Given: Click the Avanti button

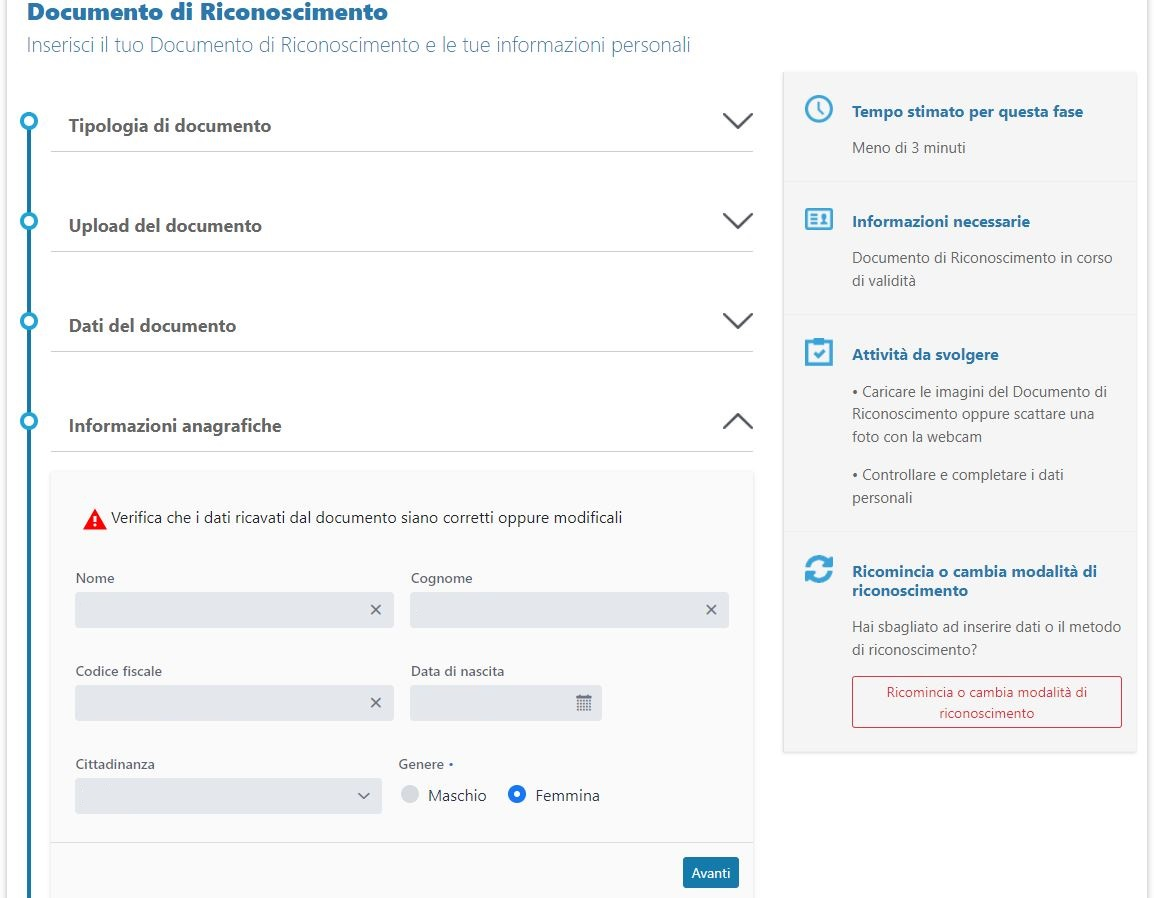Looking at the screenshot, I should (x=711, y=872).
